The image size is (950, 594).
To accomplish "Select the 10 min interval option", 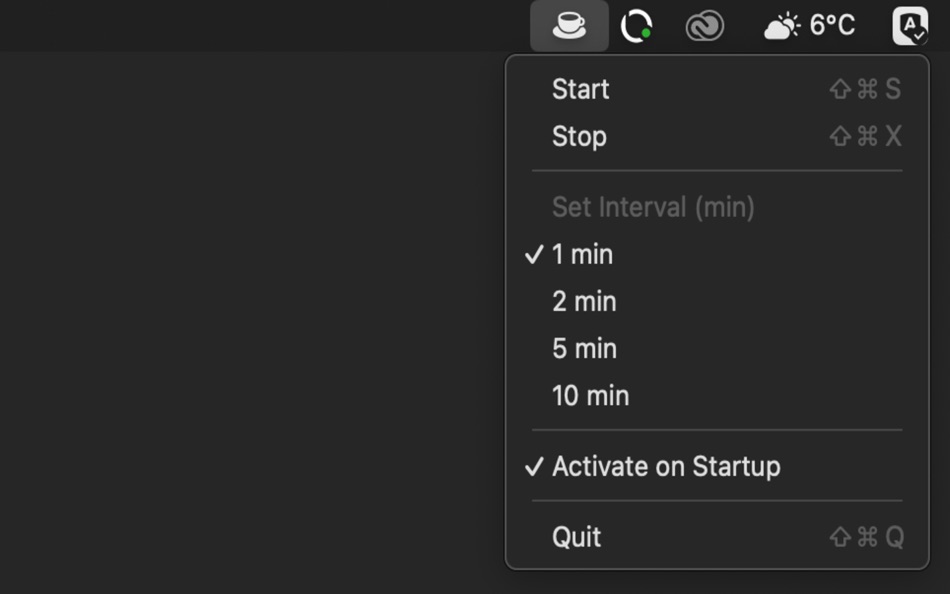I will click(x=591, y=395).
